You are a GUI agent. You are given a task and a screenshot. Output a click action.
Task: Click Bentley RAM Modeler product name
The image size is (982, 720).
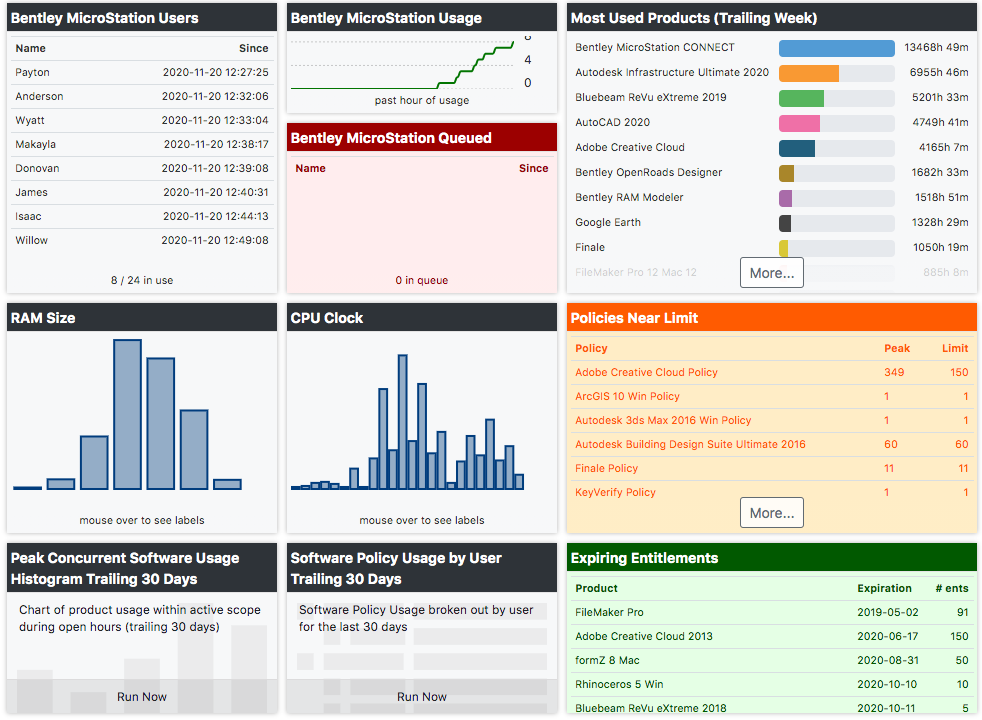pyautogui.click(x=629, y=198)
